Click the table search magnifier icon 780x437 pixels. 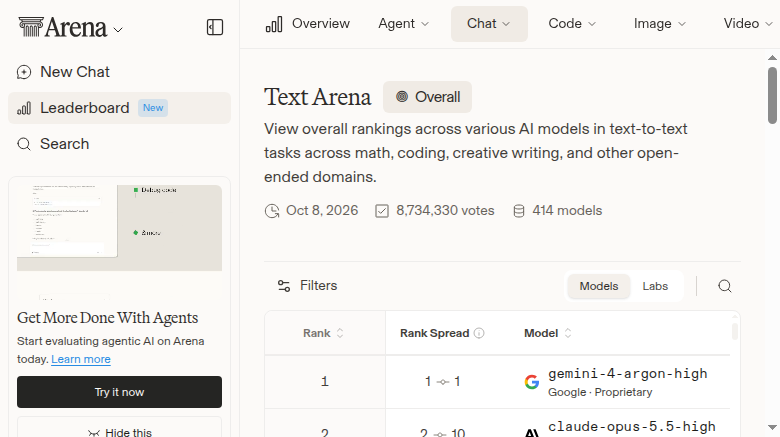(x=725, y=286)
